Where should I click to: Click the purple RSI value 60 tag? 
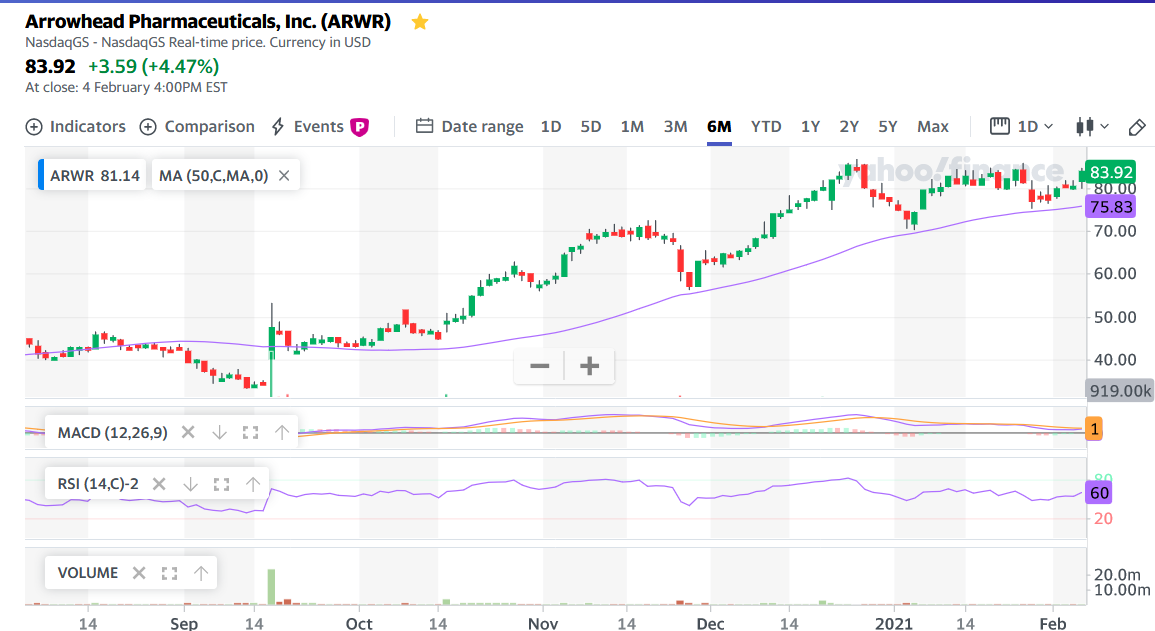click(1099, 493)
